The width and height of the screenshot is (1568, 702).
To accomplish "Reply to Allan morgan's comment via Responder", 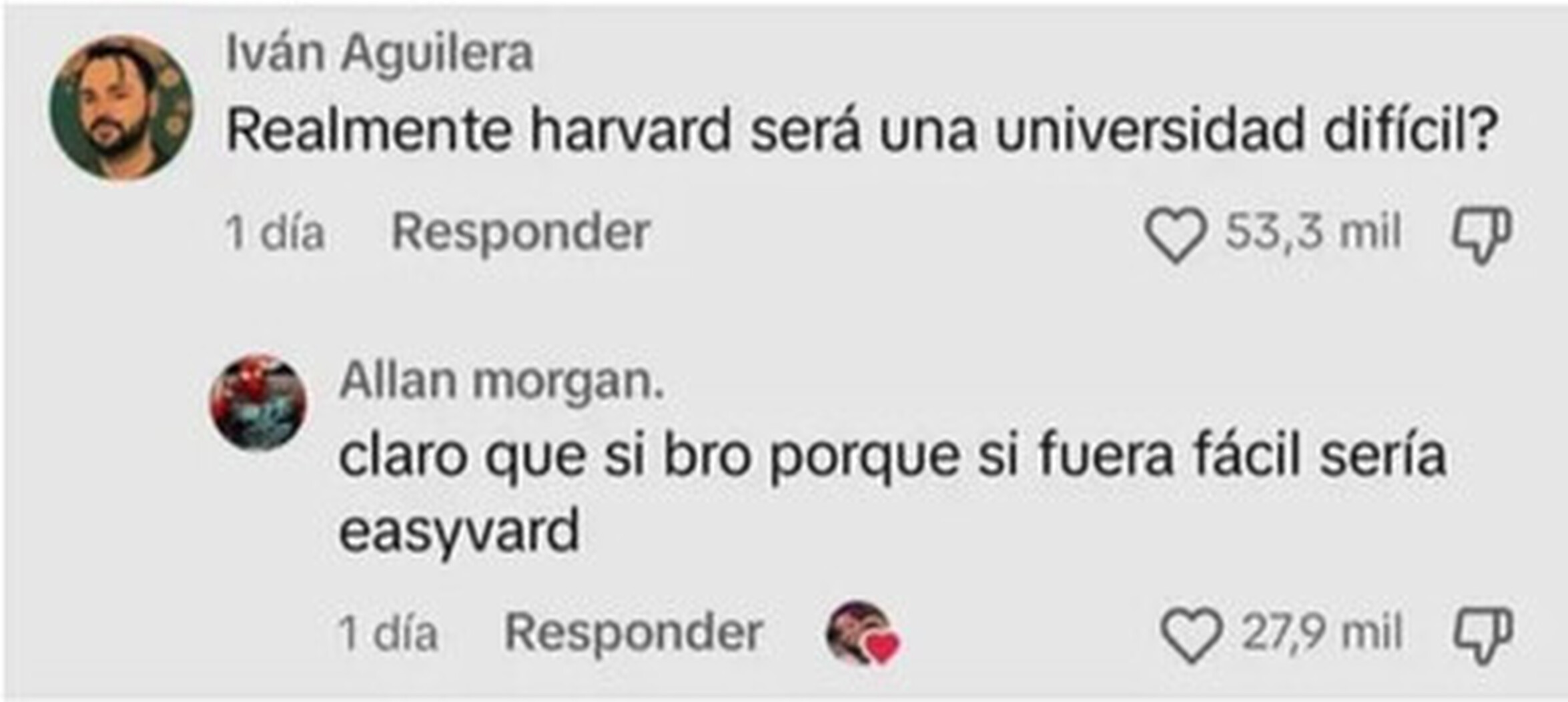I will (633, 632).
